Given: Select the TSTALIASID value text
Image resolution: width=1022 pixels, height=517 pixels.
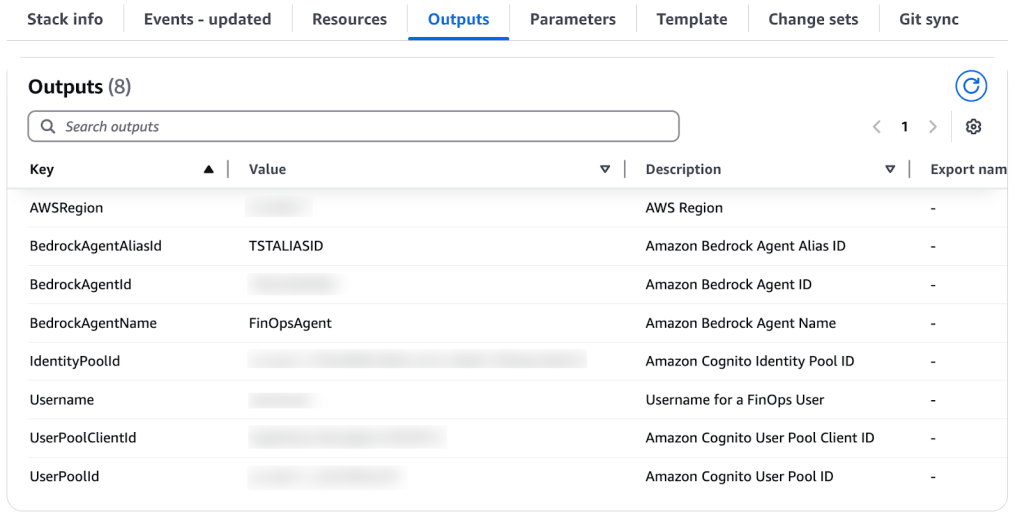Looking at the screenshot, I should (286, 246).
